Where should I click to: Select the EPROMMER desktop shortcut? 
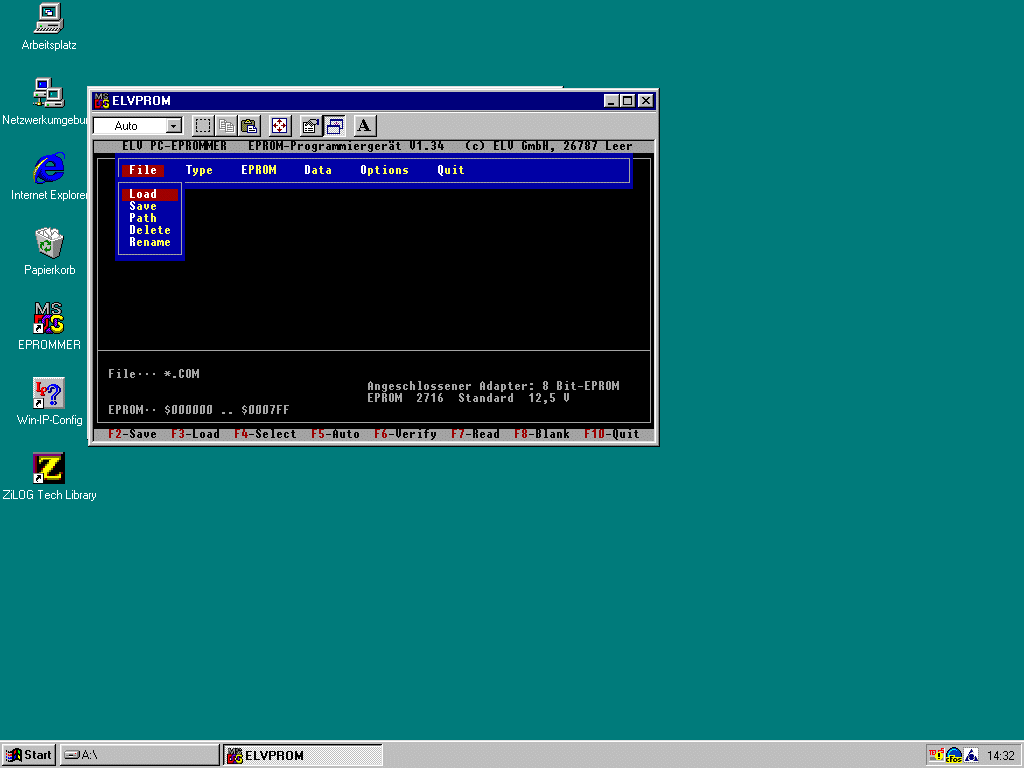pyautogui.click(x=49, y=327)
